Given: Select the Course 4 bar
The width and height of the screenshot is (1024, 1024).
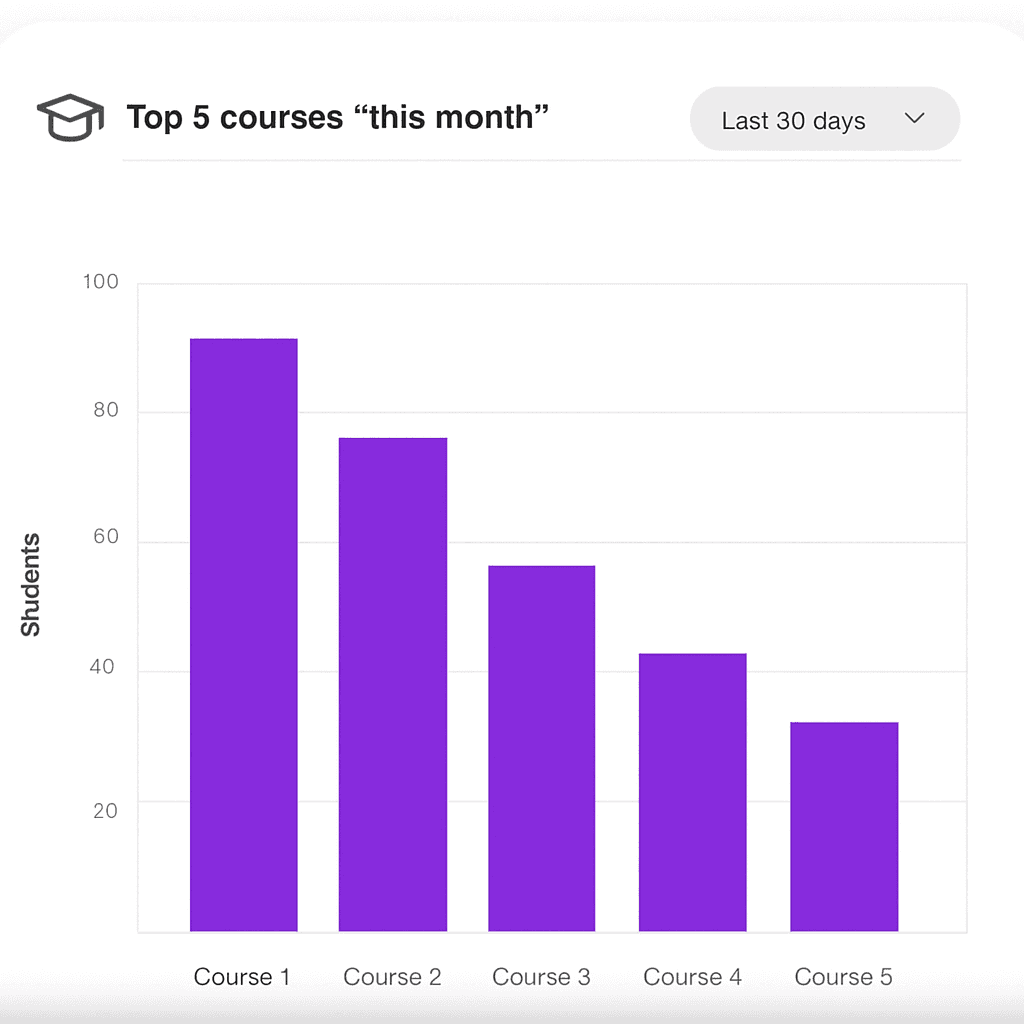Looking at the screenshot, I should click(693, 790).
